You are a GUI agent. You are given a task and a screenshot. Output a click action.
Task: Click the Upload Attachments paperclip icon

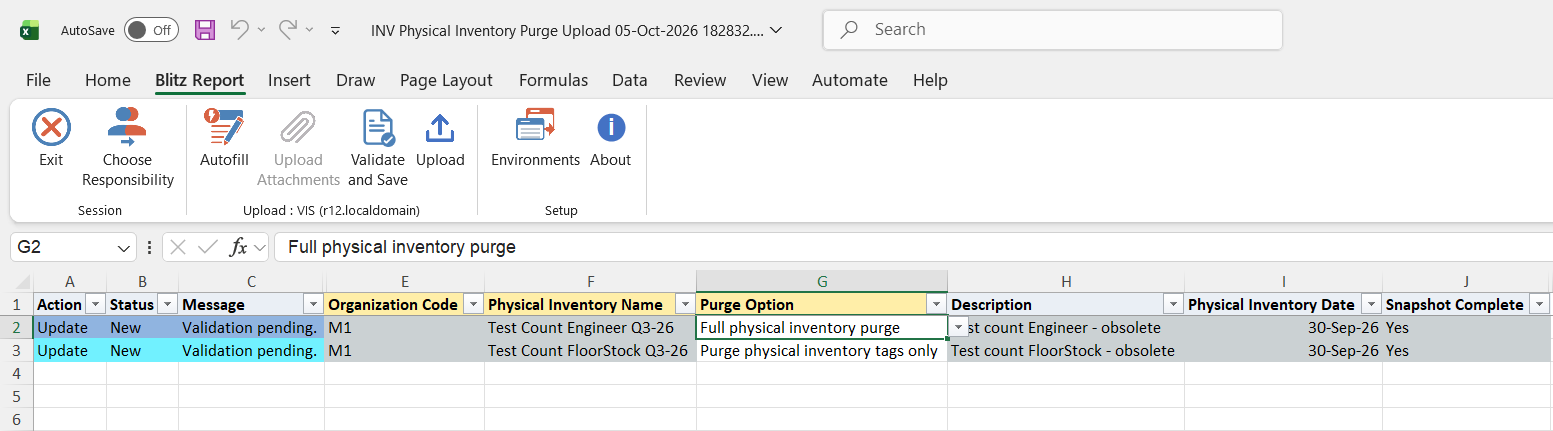click(x=298, y=129)
